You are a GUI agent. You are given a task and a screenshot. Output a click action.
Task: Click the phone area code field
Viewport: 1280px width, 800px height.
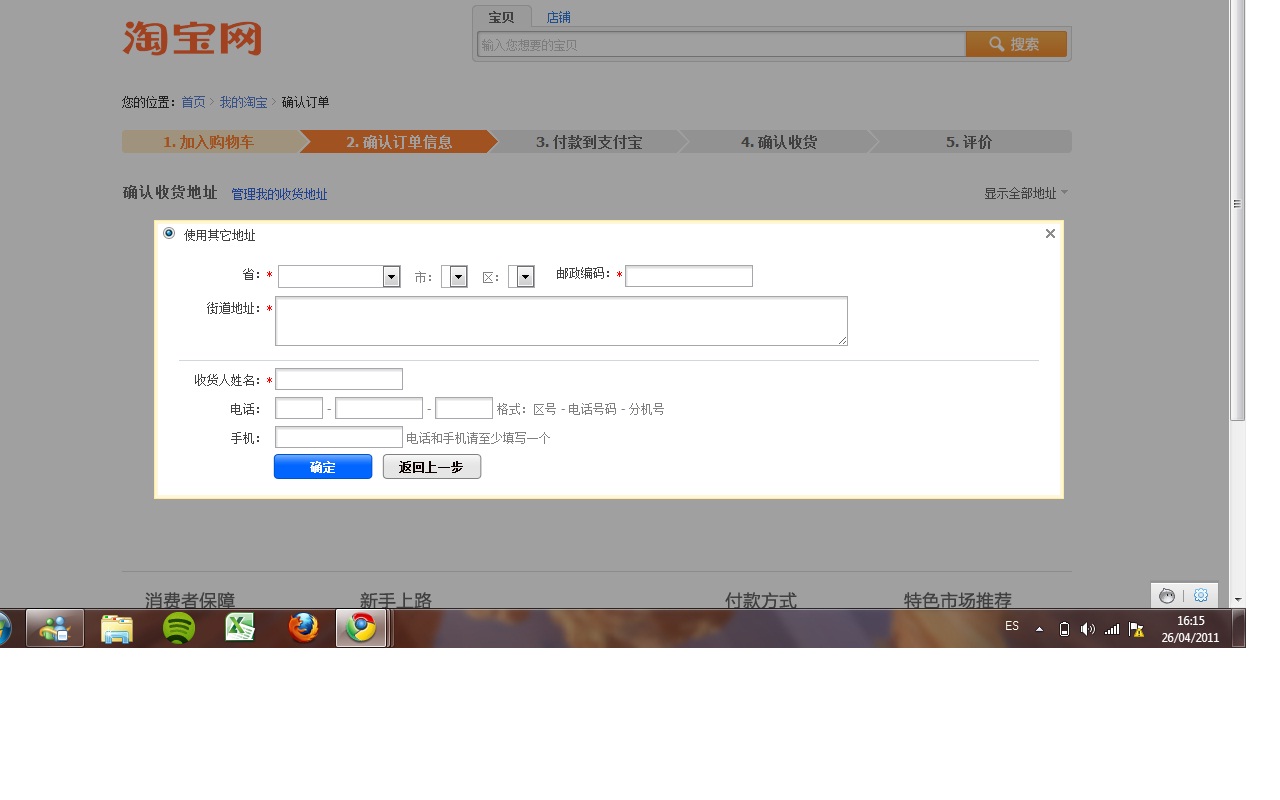(299, 408)
